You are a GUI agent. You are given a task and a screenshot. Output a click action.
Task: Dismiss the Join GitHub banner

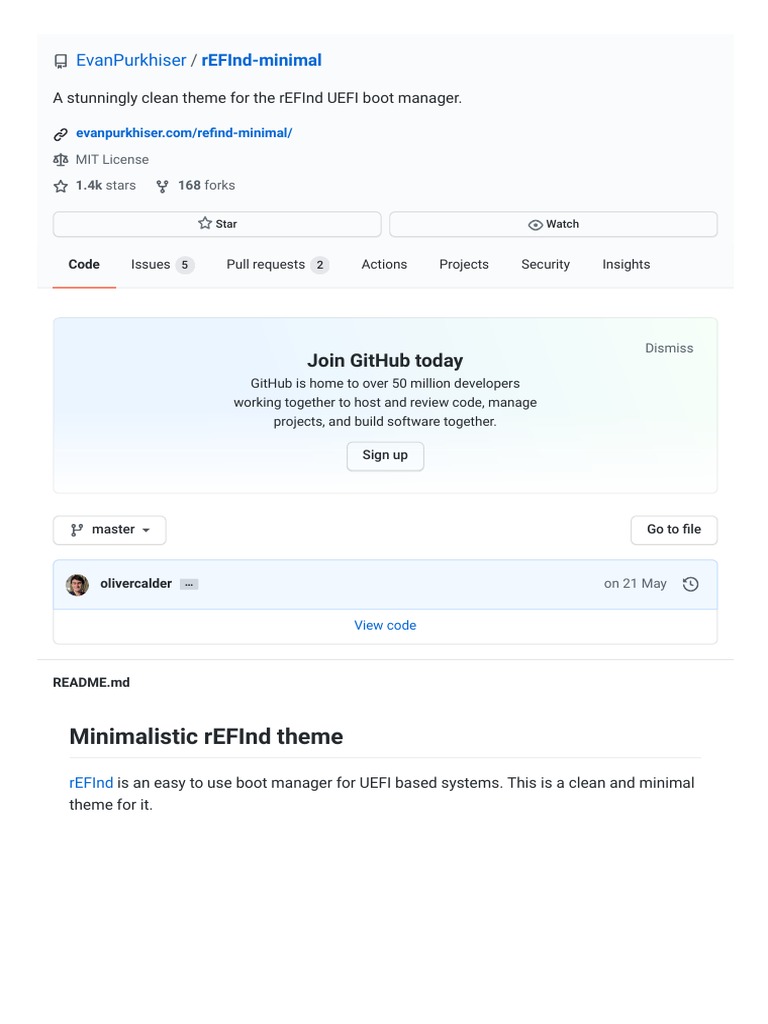669,348
